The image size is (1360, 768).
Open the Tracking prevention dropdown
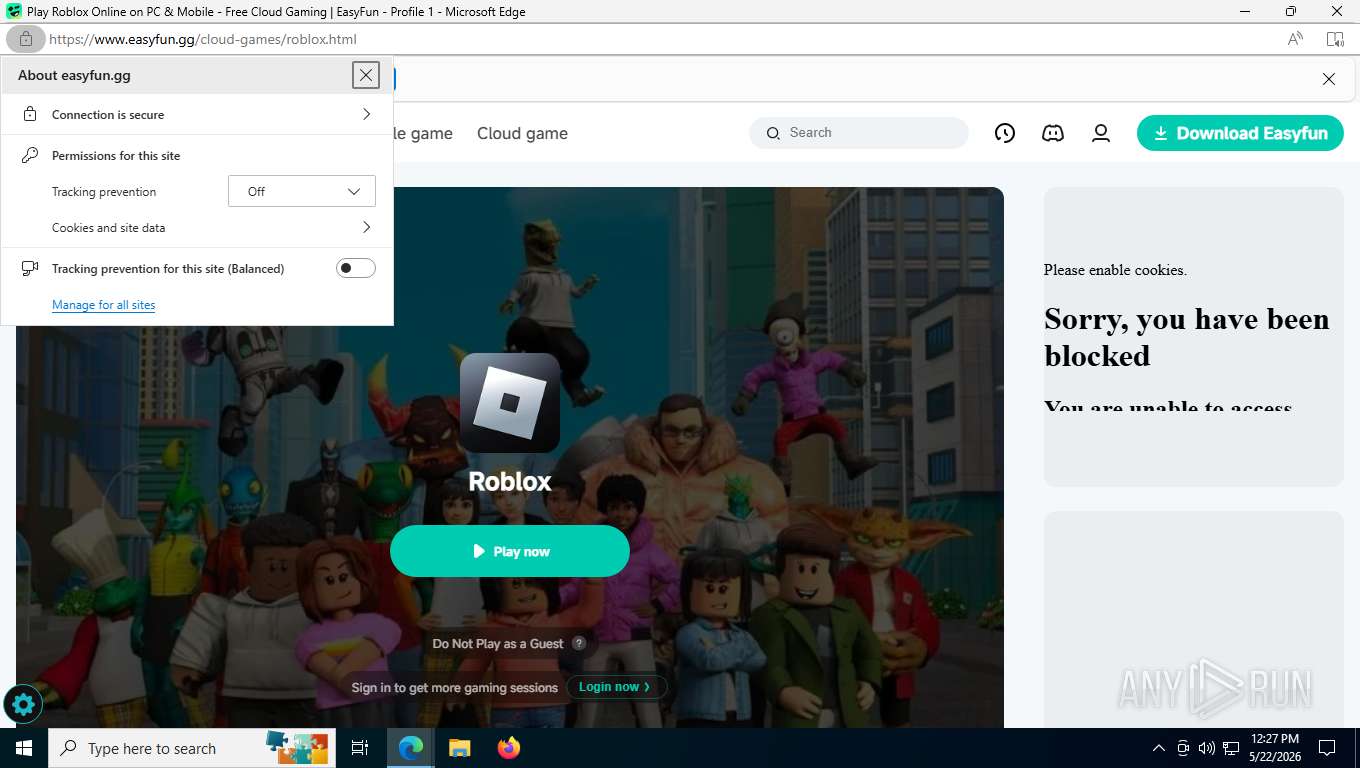click(302, 191)
